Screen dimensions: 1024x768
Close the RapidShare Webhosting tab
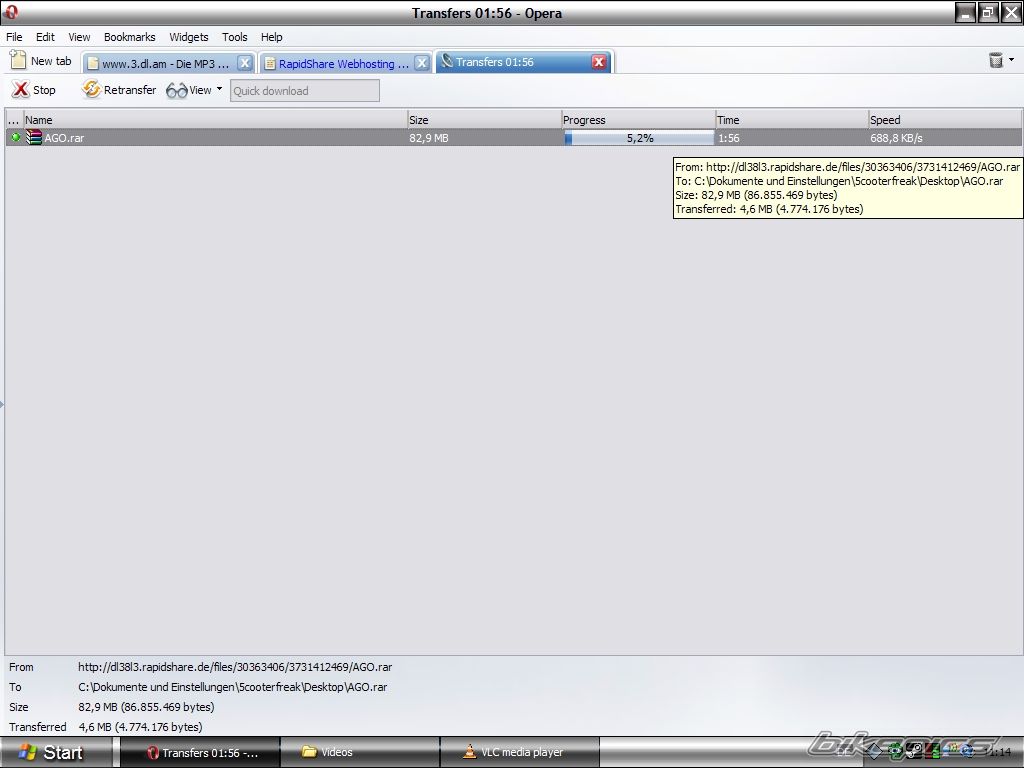422,63
